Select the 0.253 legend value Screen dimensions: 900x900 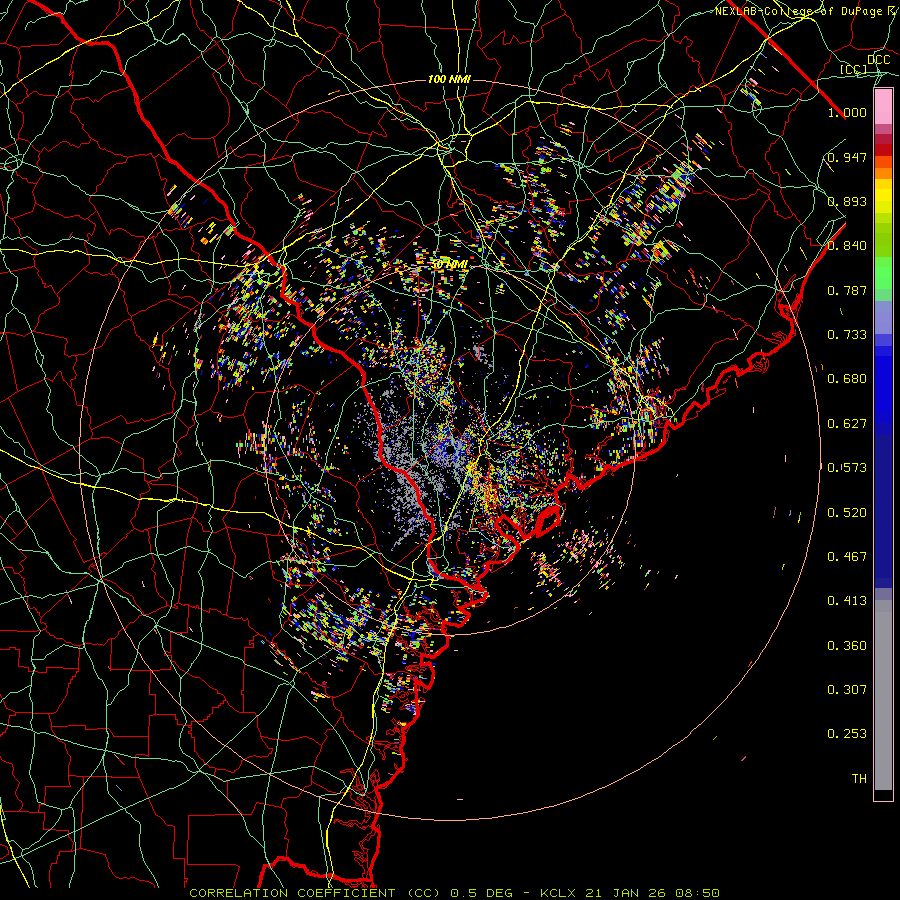tap(847, 734)
